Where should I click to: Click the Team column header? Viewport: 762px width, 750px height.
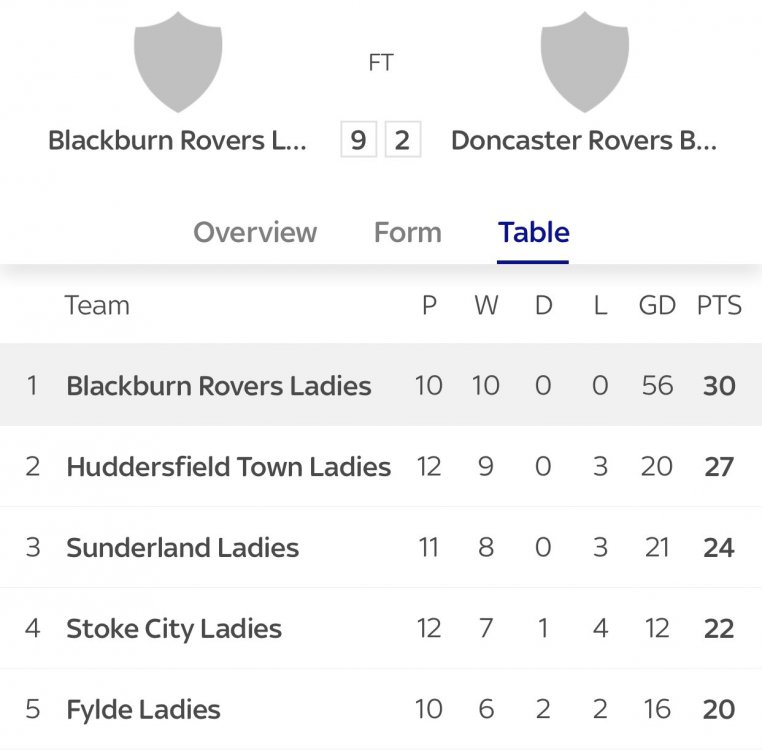coord(97,306)
